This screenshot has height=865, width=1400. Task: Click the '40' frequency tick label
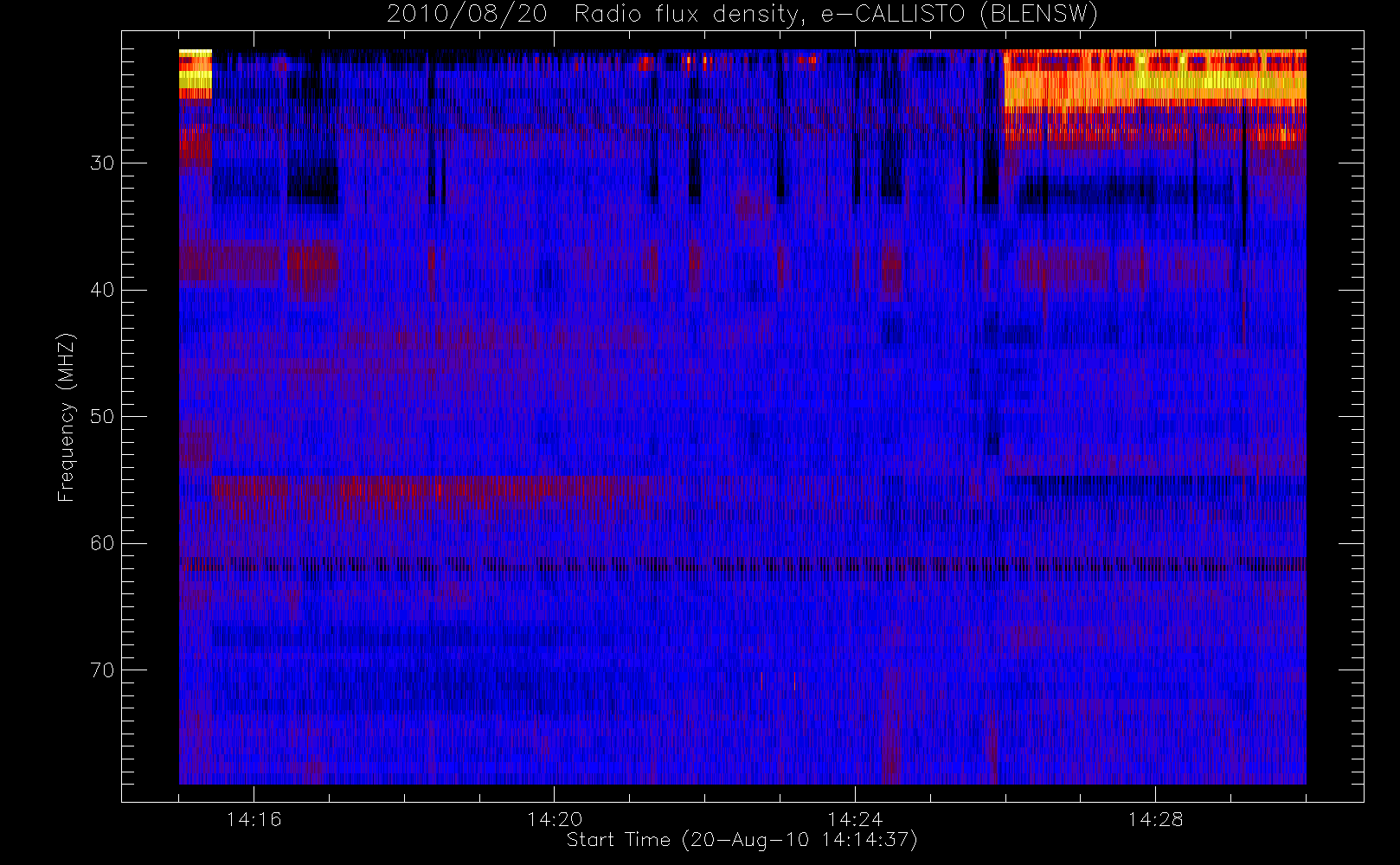(102, 290)
